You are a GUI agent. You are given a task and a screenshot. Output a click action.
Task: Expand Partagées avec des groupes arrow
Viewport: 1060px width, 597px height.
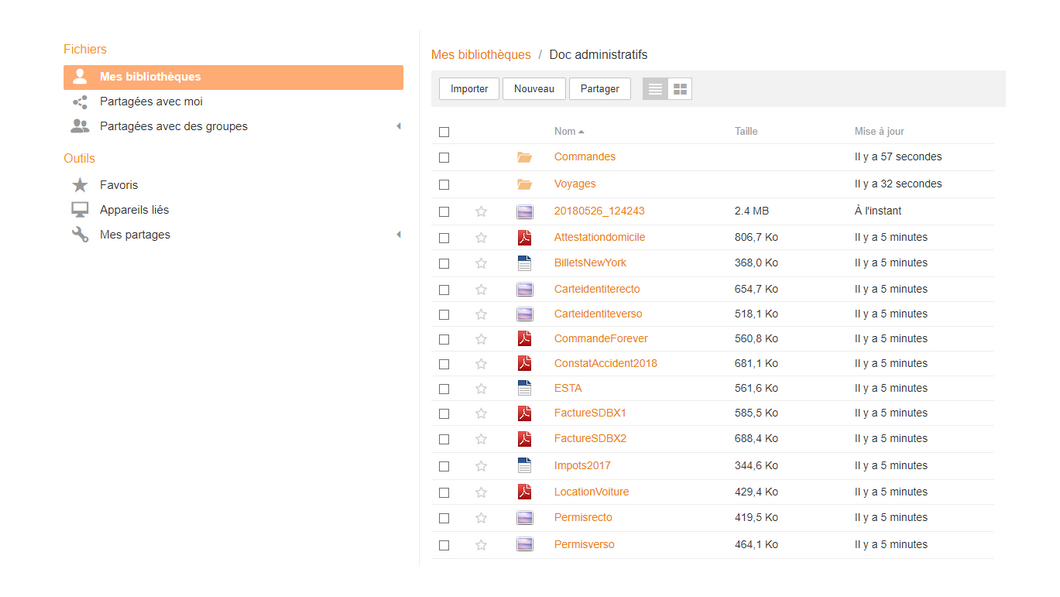coord(398,127)
